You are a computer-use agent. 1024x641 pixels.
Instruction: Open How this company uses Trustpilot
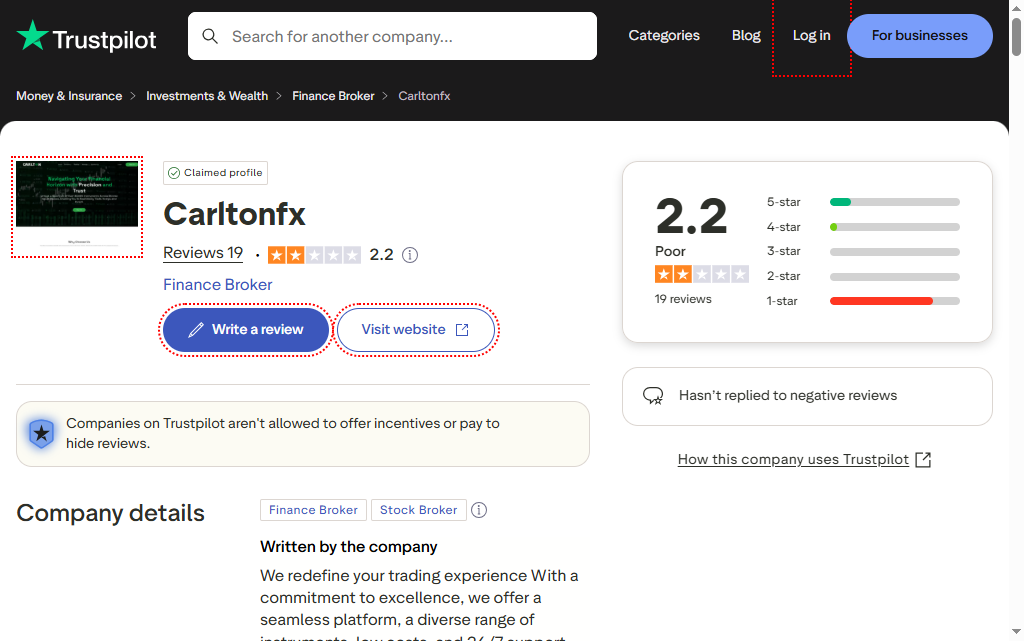pyautogui.click(x=793, y=460)
